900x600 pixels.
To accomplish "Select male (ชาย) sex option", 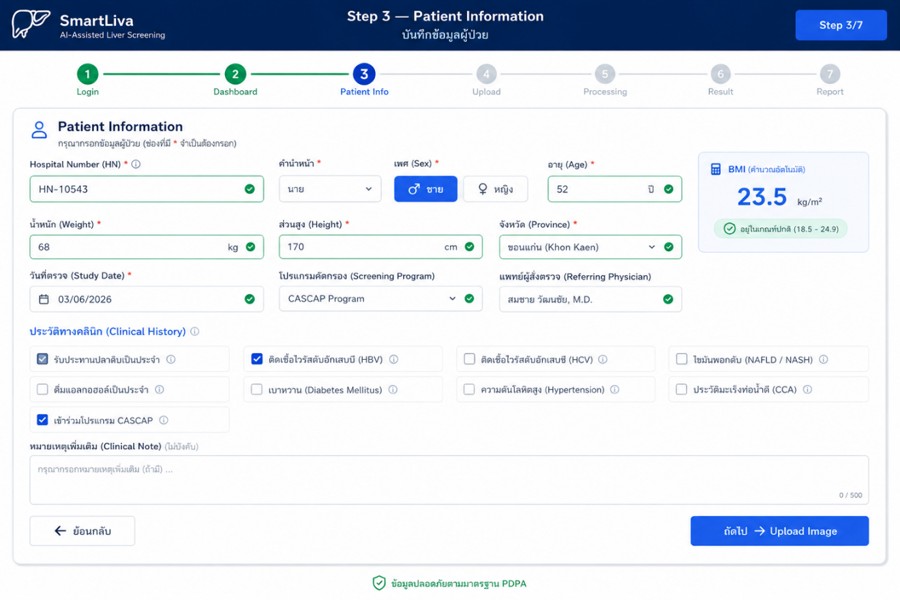I will (x=425, y=189).
